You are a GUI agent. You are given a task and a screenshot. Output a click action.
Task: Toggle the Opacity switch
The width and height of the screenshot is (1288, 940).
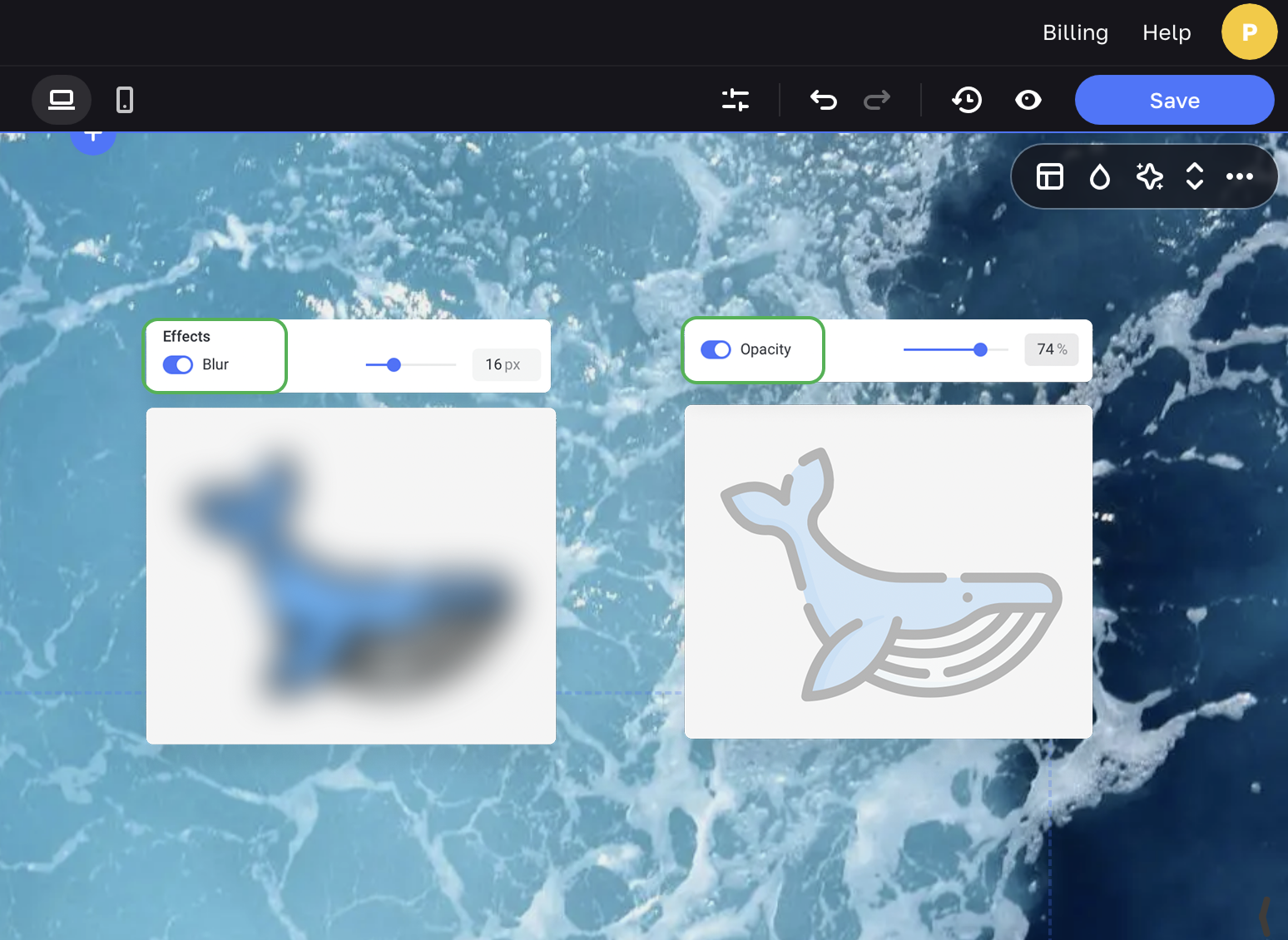[716, 349]
